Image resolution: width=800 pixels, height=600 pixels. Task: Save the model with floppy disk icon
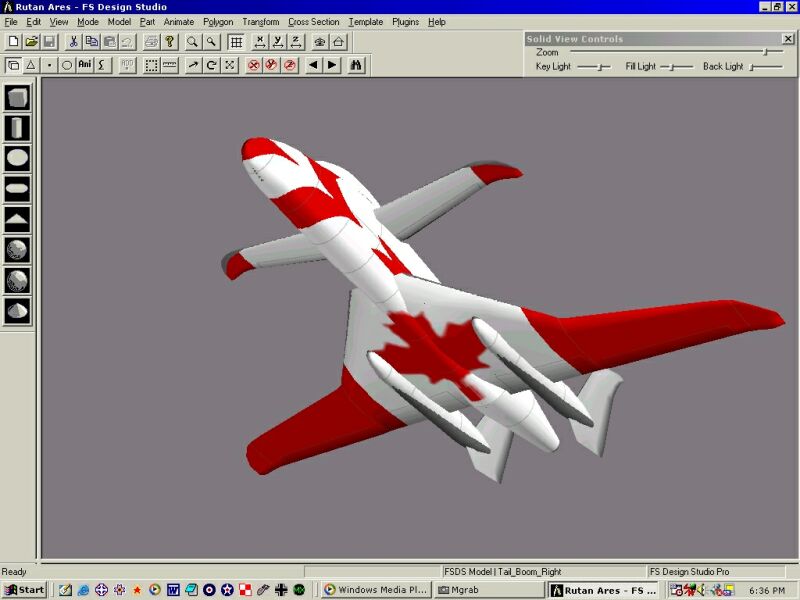point(49,41)
